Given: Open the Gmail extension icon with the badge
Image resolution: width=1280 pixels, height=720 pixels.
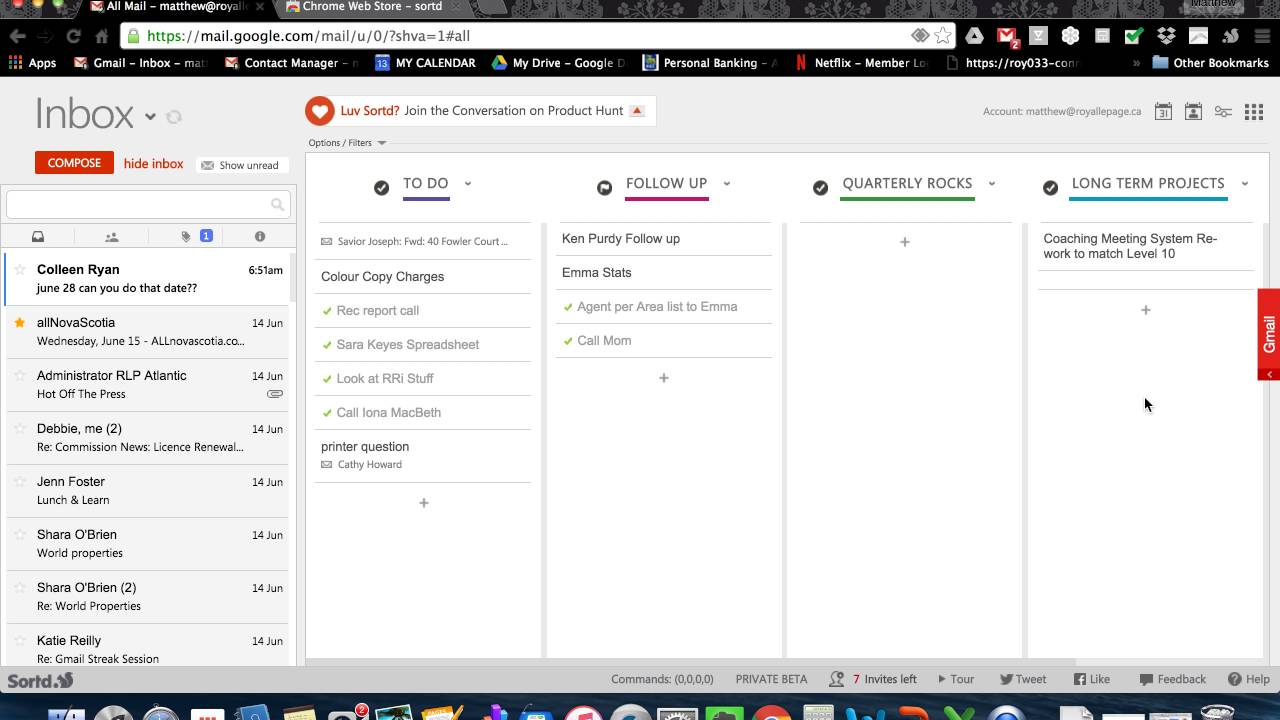Looking at the screenshot, I should pos(1008,37).
